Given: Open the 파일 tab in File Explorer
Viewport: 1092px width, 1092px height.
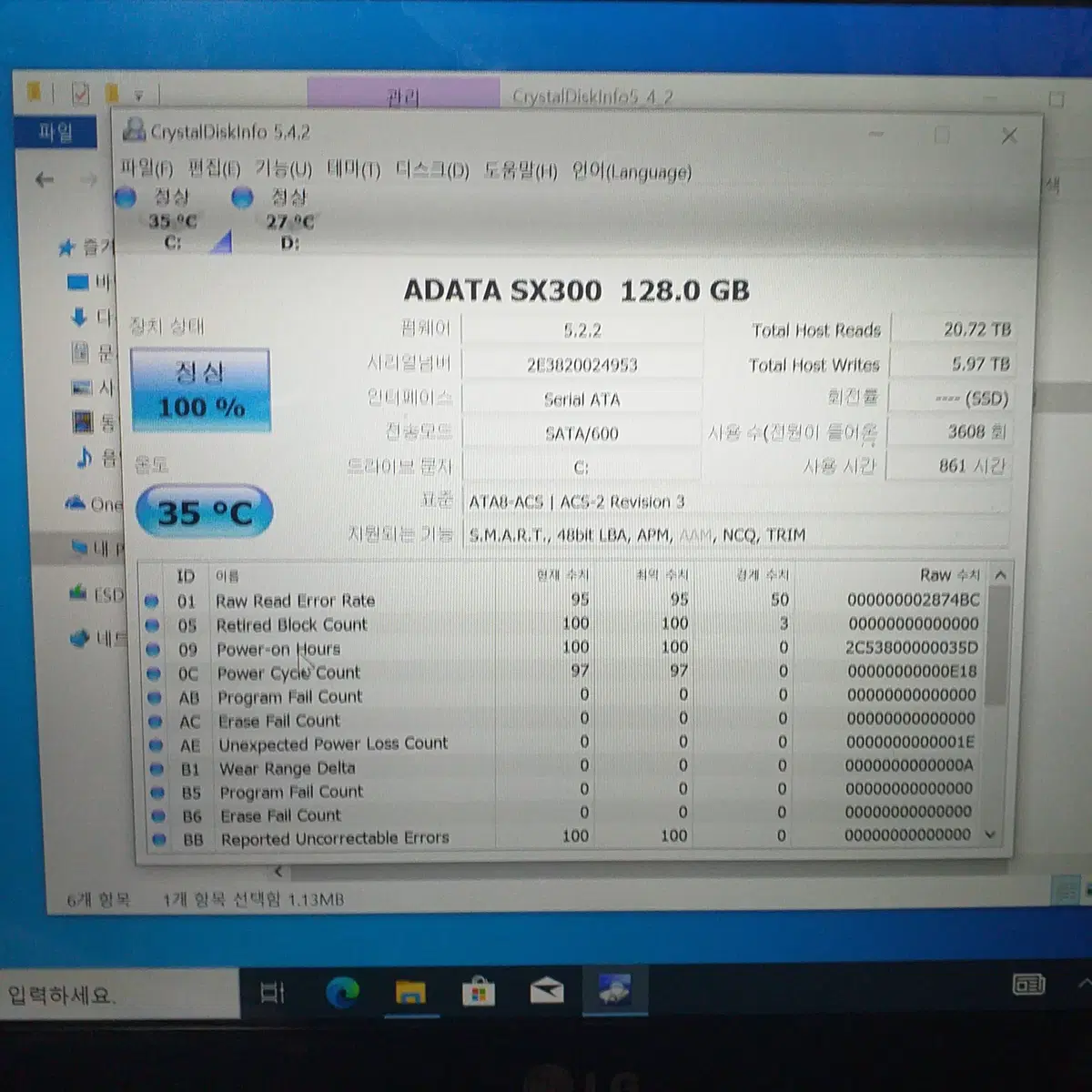Looking at the screenshot, I should pyautogui.click(x=56, y=132).
